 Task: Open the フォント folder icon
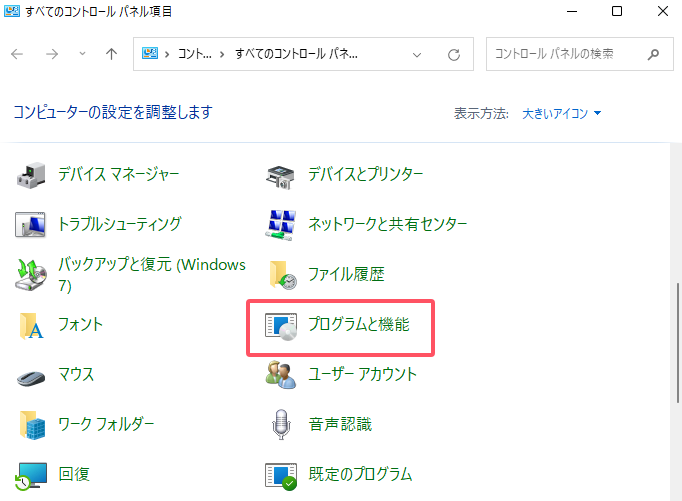33,325
